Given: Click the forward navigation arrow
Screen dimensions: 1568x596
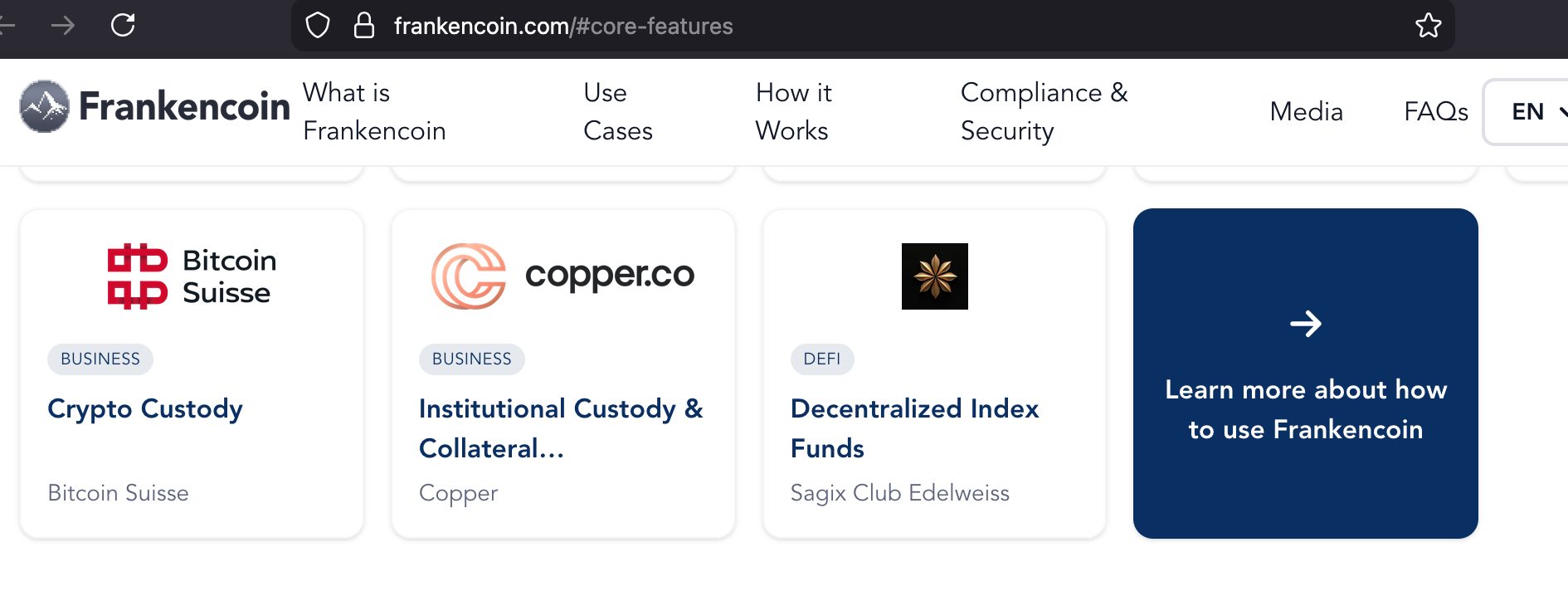Looking at the screenshot, I should click(x=63, y=26).
